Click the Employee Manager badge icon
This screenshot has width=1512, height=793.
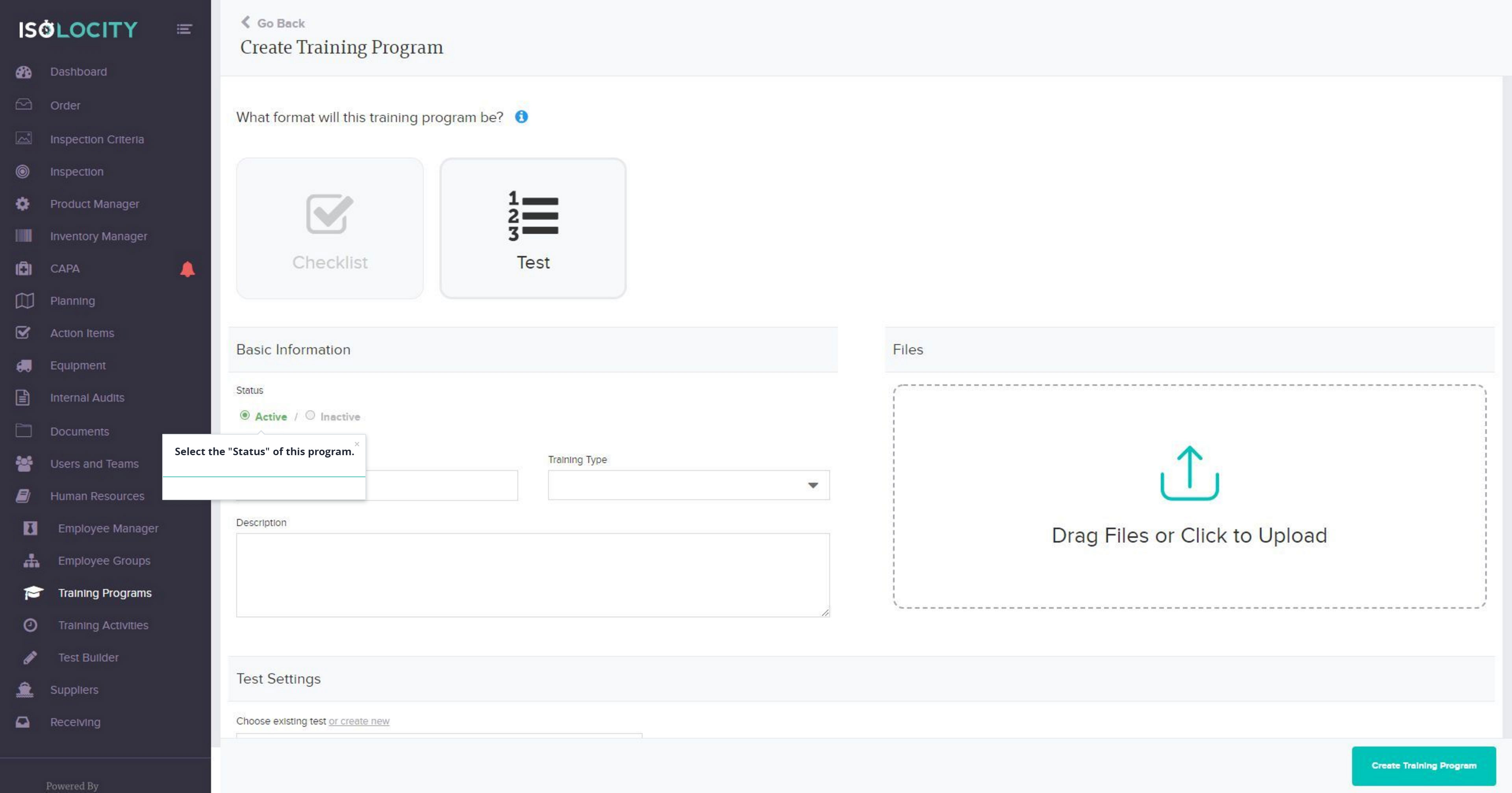[31, 528]
